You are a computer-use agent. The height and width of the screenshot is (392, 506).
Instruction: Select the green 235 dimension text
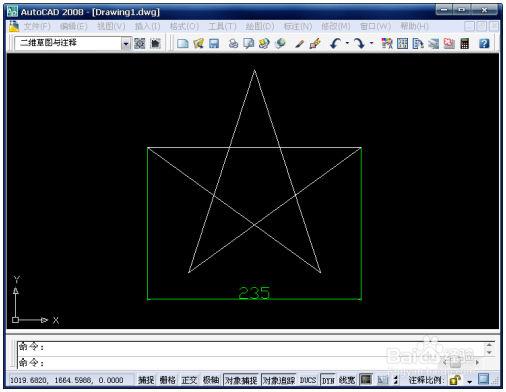(x=254, y=293)
